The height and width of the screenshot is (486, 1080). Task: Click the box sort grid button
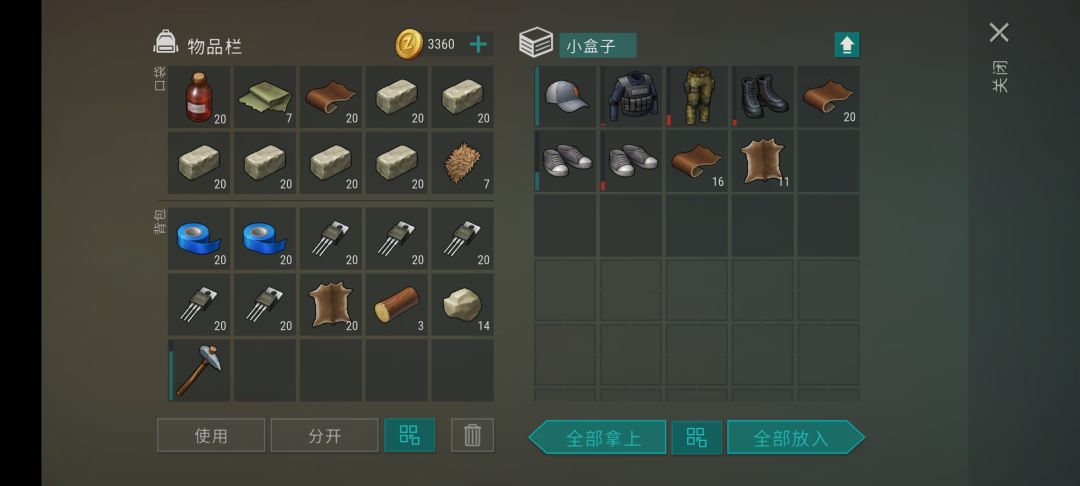click(x=696, y=437)
